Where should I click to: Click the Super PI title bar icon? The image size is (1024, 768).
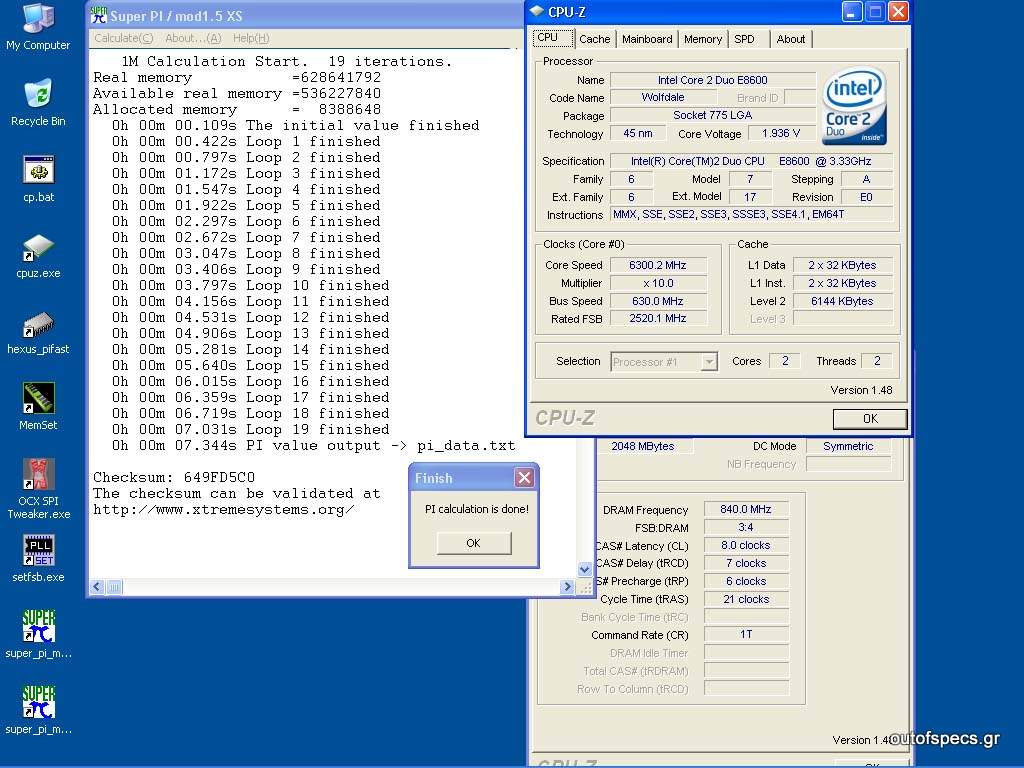click(99, 16)
